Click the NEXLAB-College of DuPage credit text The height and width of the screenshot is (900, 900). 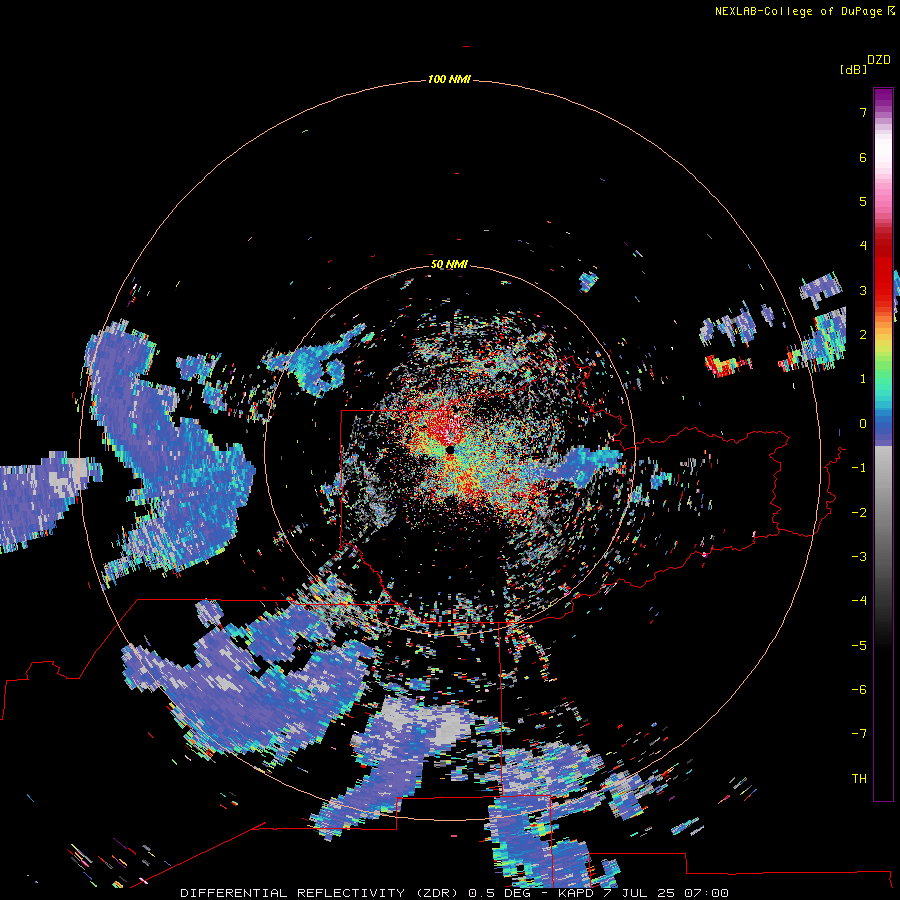(x=805, y=11)
